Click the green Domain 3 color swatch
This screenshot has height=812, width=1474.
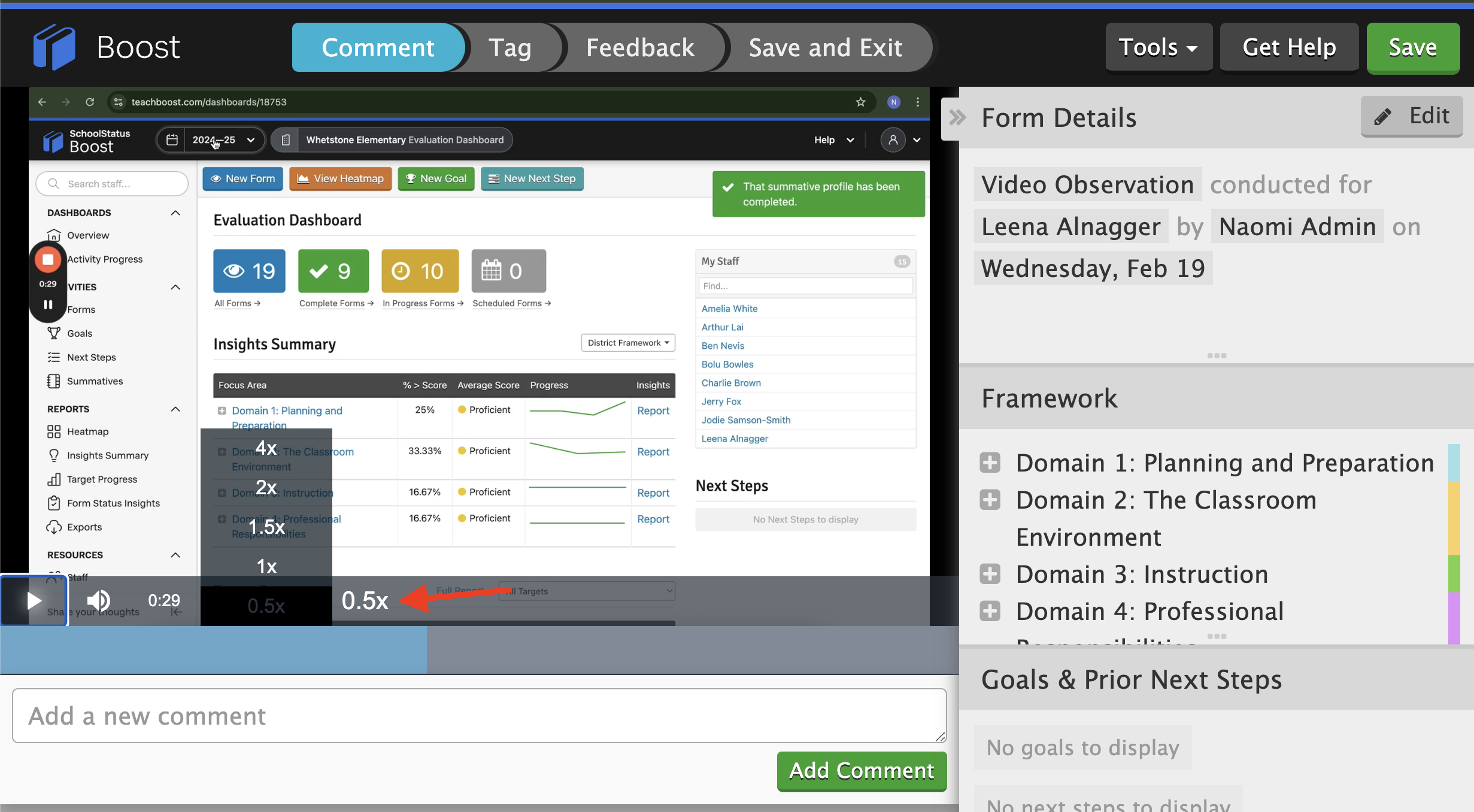coord(1454,573)
